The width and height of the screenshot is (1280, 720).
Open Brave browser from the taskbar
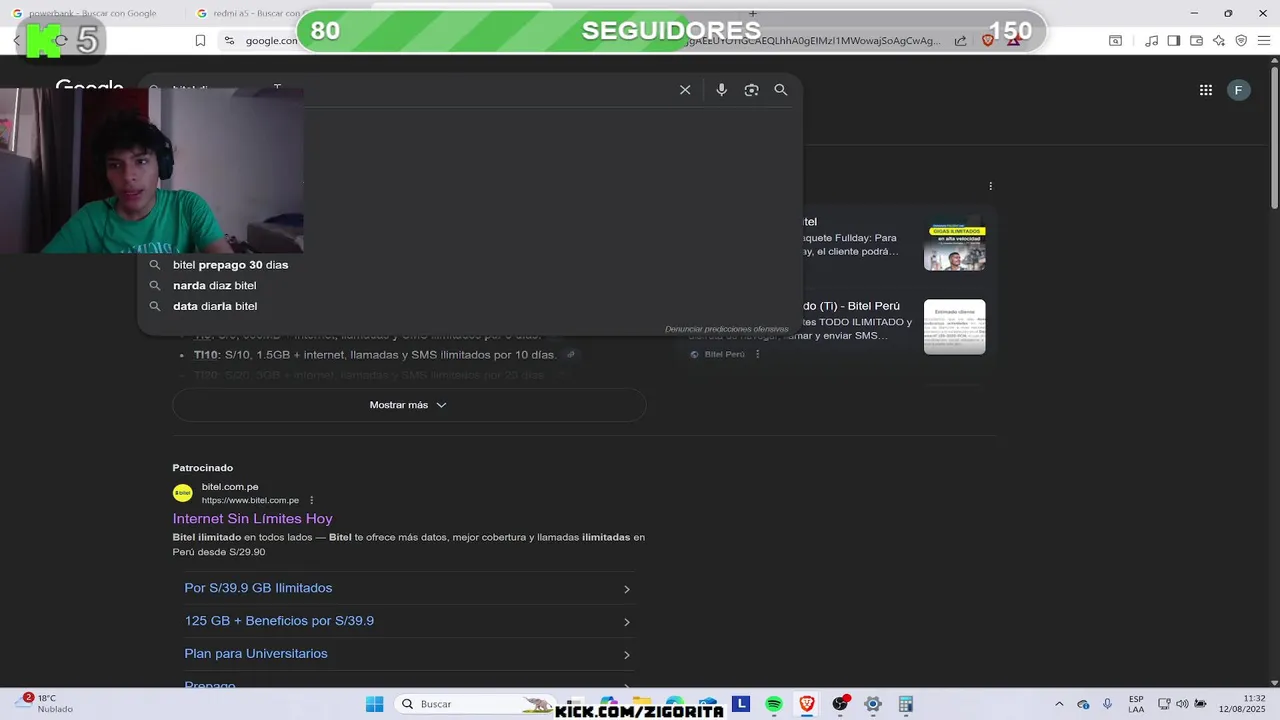[x=807, y=704]
